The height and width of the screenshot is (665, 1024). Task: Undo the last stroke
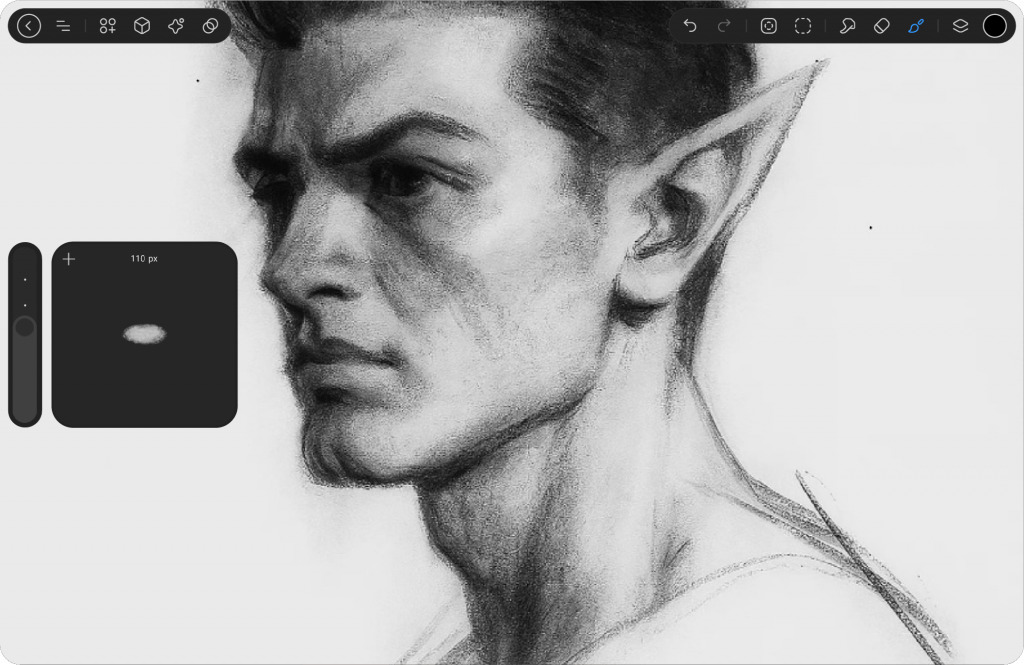(690, 26)
